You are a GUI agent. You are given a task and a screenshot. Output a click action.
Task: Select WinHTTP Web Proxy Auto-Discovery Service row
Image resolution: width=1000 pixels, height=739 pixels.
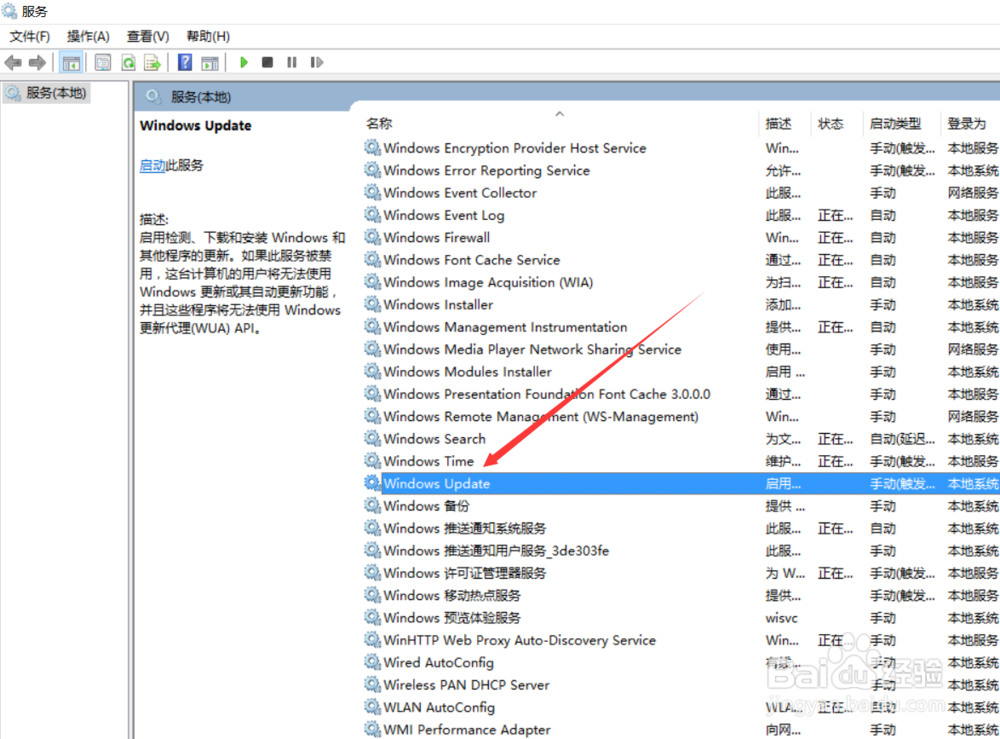click(681, 640)
